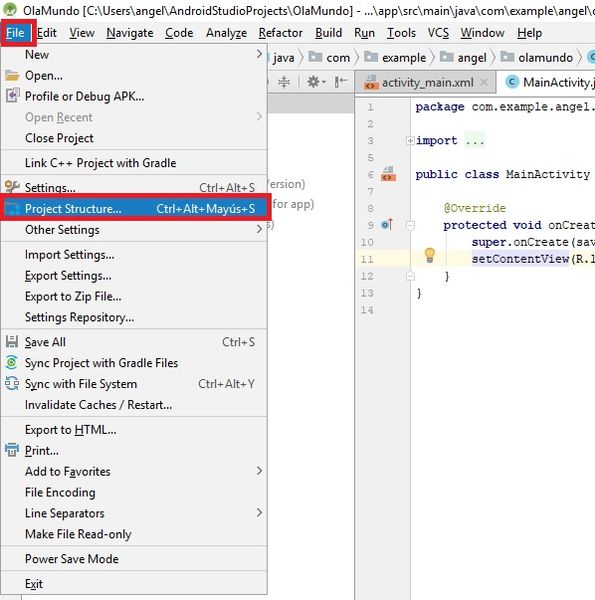Open the Analyze menu
Viewport: 595px width, 600px height.
point(226,33)
